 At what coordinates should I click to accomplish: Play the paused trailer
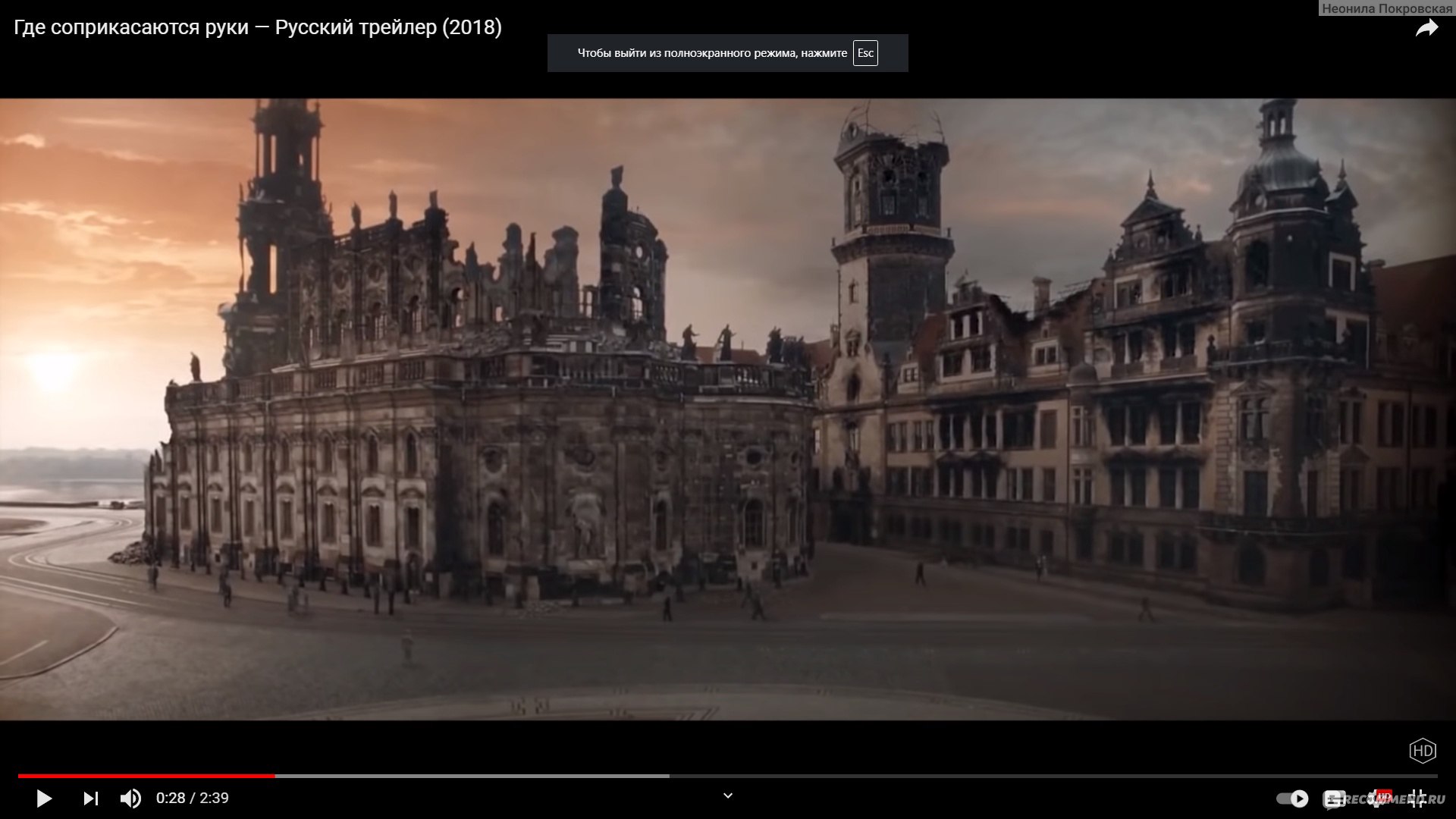[x=44, y=798]
